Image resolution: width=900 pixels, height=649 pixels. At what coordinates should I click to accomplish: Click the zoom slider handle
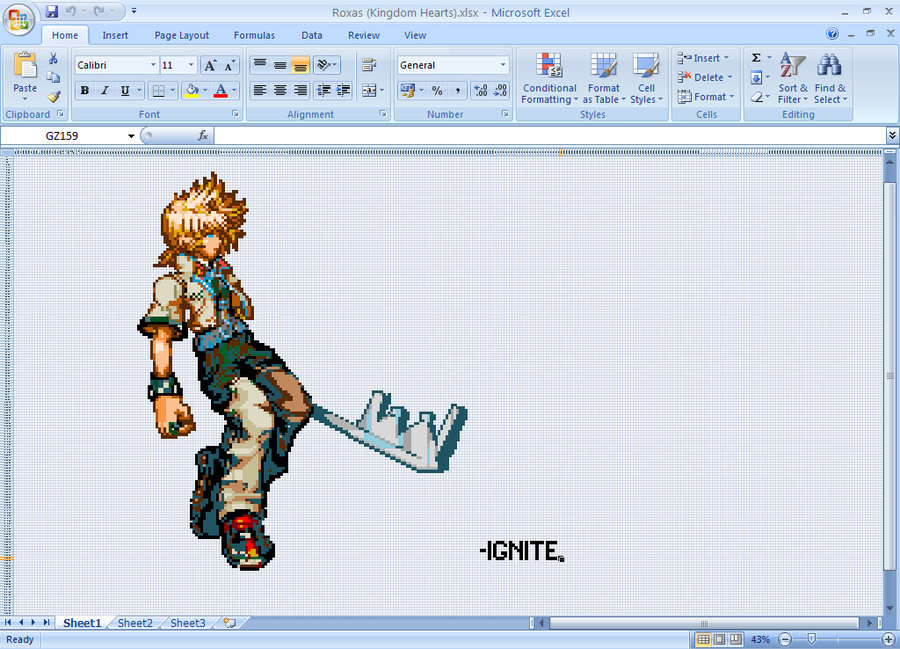(x=811, y=639)
